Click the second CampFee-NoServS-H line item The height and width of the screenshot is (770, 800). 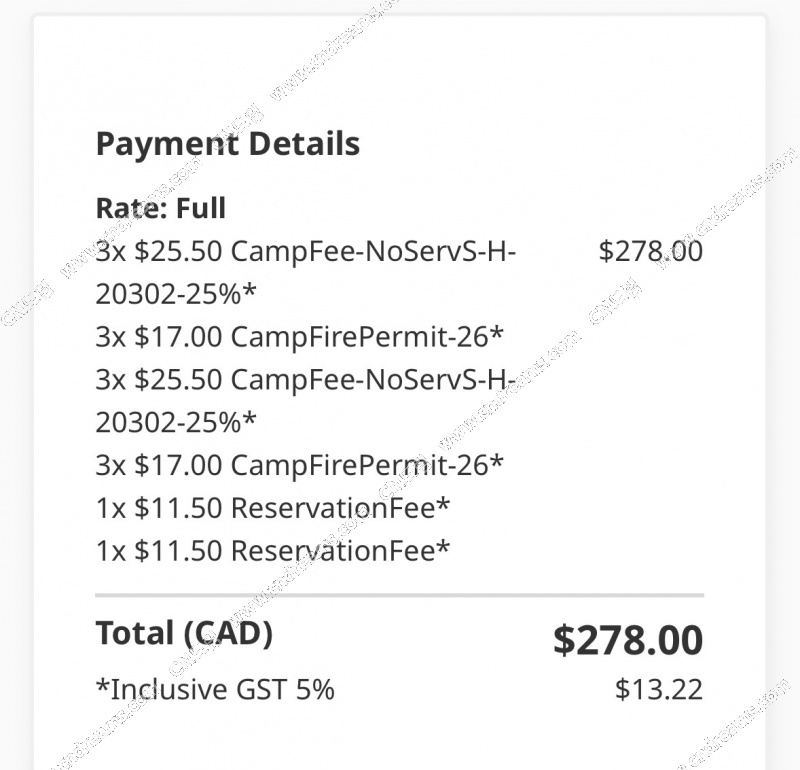click(x=306, y=379)
